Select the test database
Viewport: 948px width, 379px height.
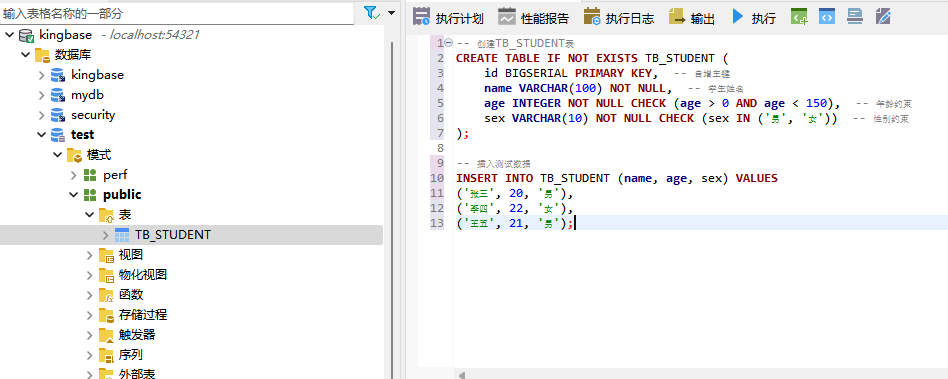pos(83,135)
